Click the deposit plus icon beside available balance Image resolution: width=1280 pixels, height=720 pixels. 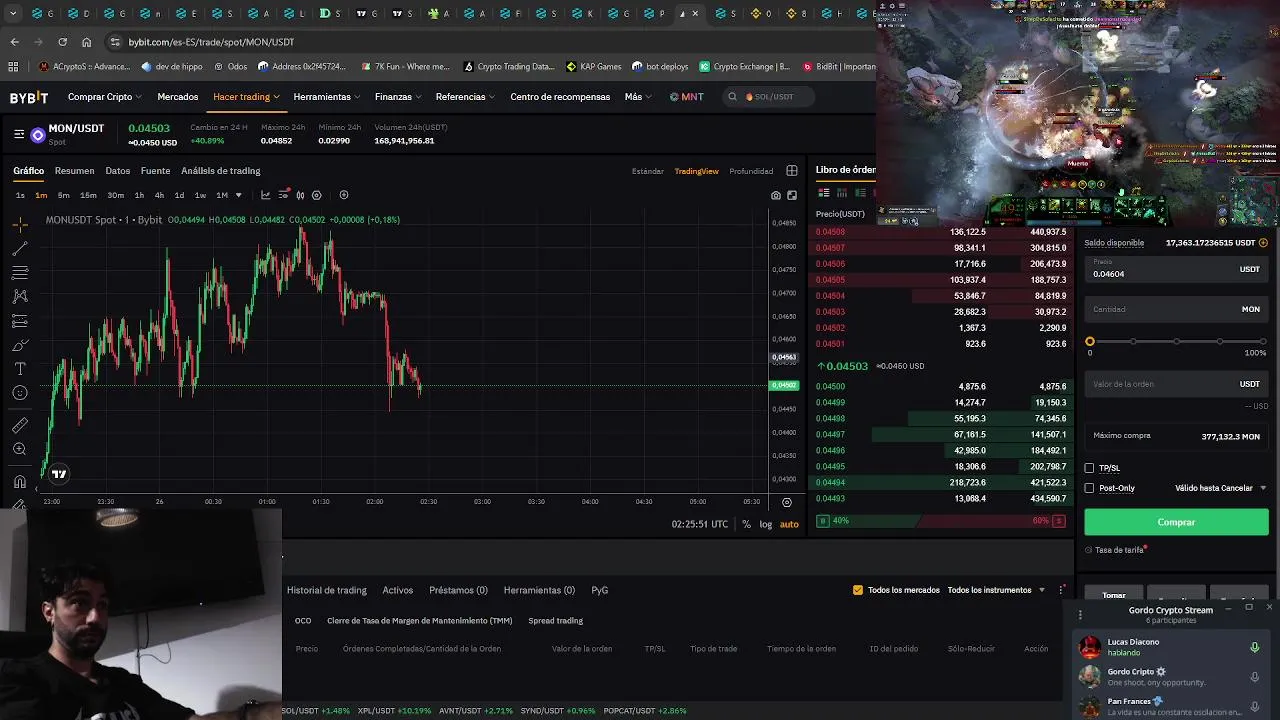[1263, 243]
